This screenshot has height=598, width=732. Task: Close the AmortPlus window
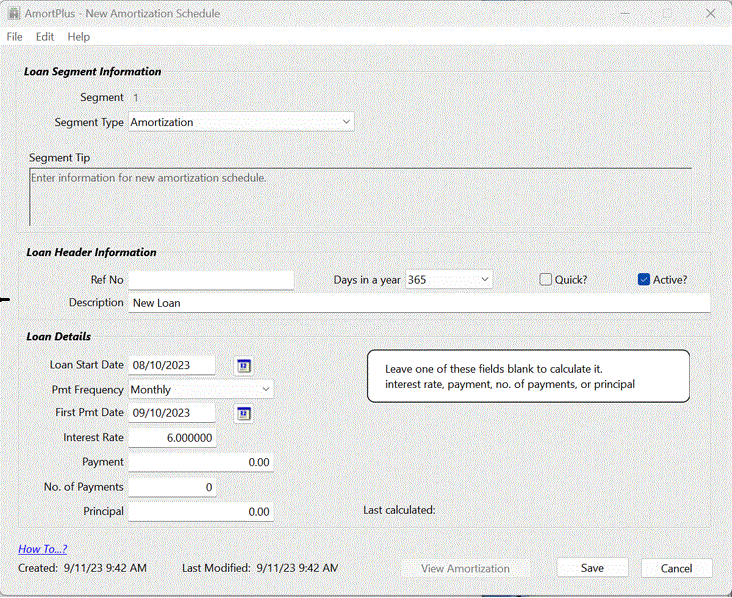(x=711, y=14)
